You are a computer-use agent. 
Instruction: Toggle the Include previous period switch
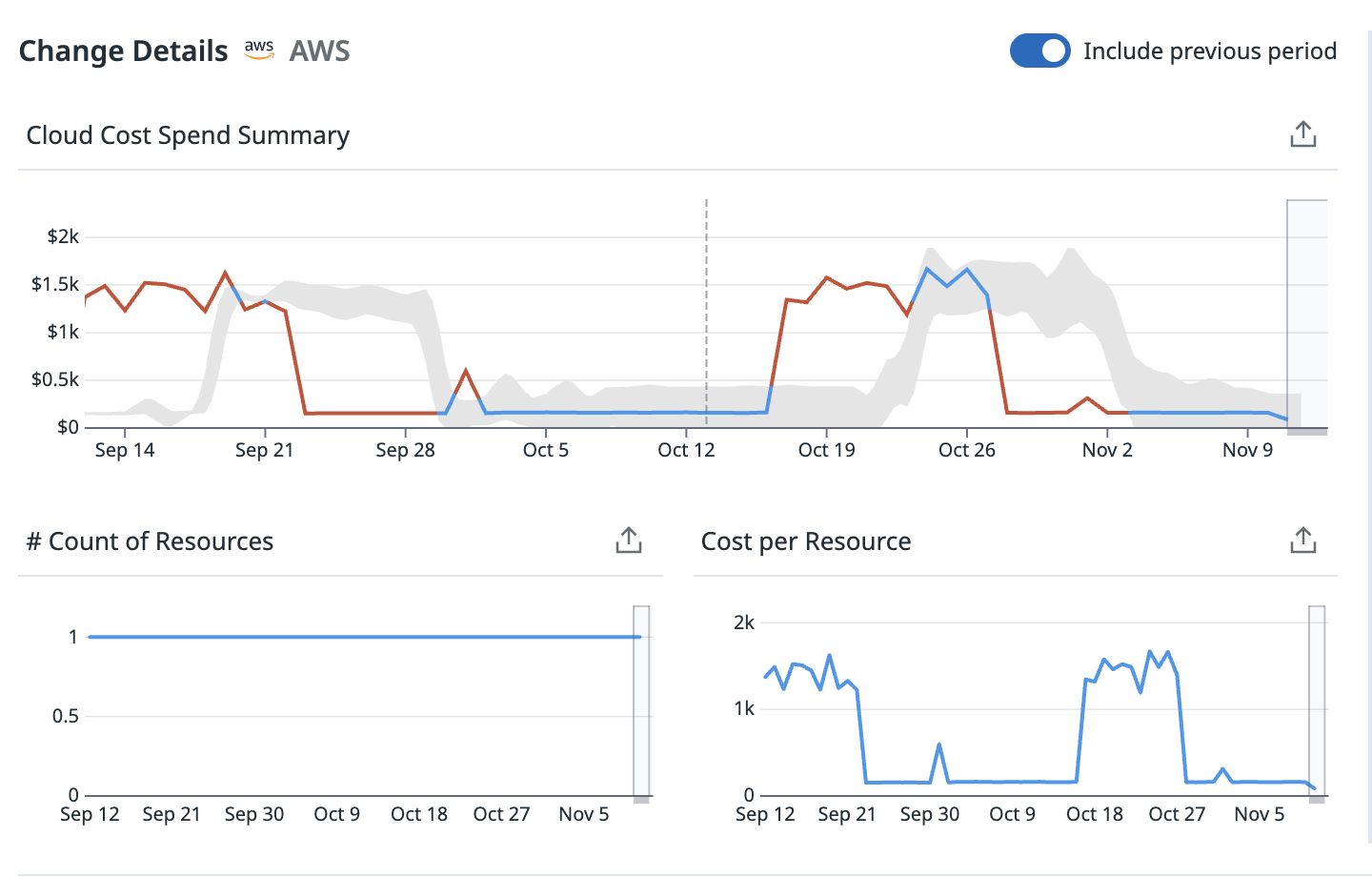point(1039,51)
